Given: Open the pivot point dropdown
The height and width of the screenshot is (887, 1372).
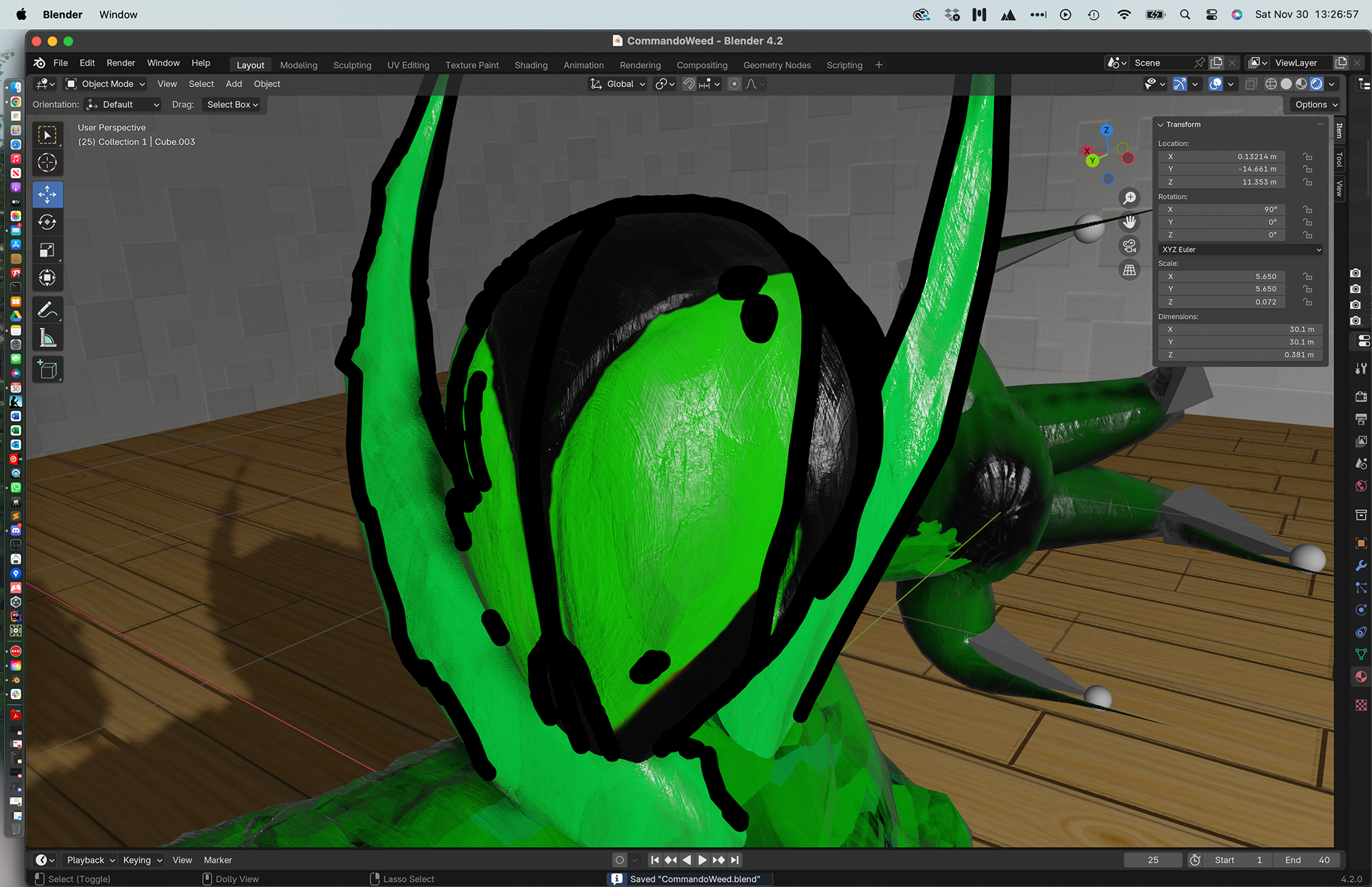Looking at the screenshot, I should coord(665,84).
